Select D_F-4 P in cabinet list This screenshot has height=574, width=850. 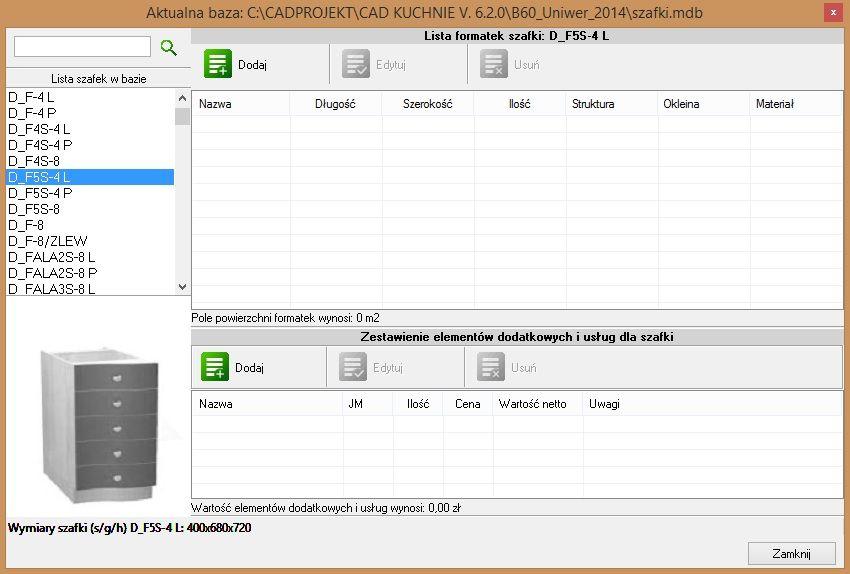click(x=90, y=113)
